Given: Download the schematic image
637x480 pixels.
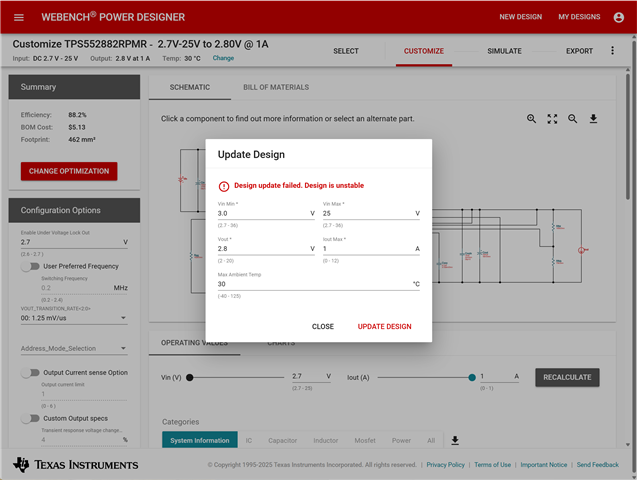Looking at the screenshot, I should point(593,119).
